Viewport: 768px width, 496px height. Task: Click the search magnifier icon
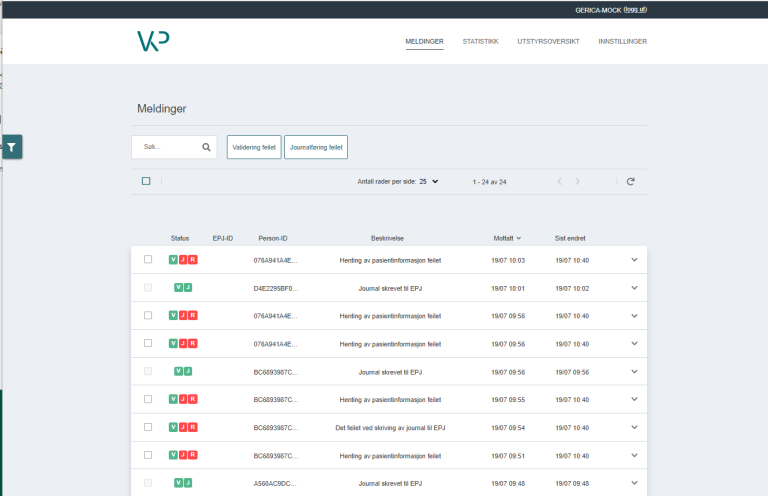tap(207, 147)
